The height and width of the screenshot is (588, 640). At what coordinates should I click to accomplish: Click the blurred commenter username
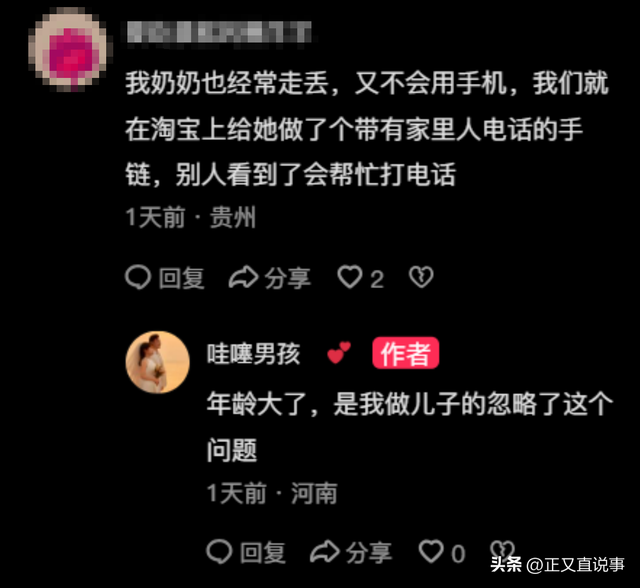pos(220,32)
